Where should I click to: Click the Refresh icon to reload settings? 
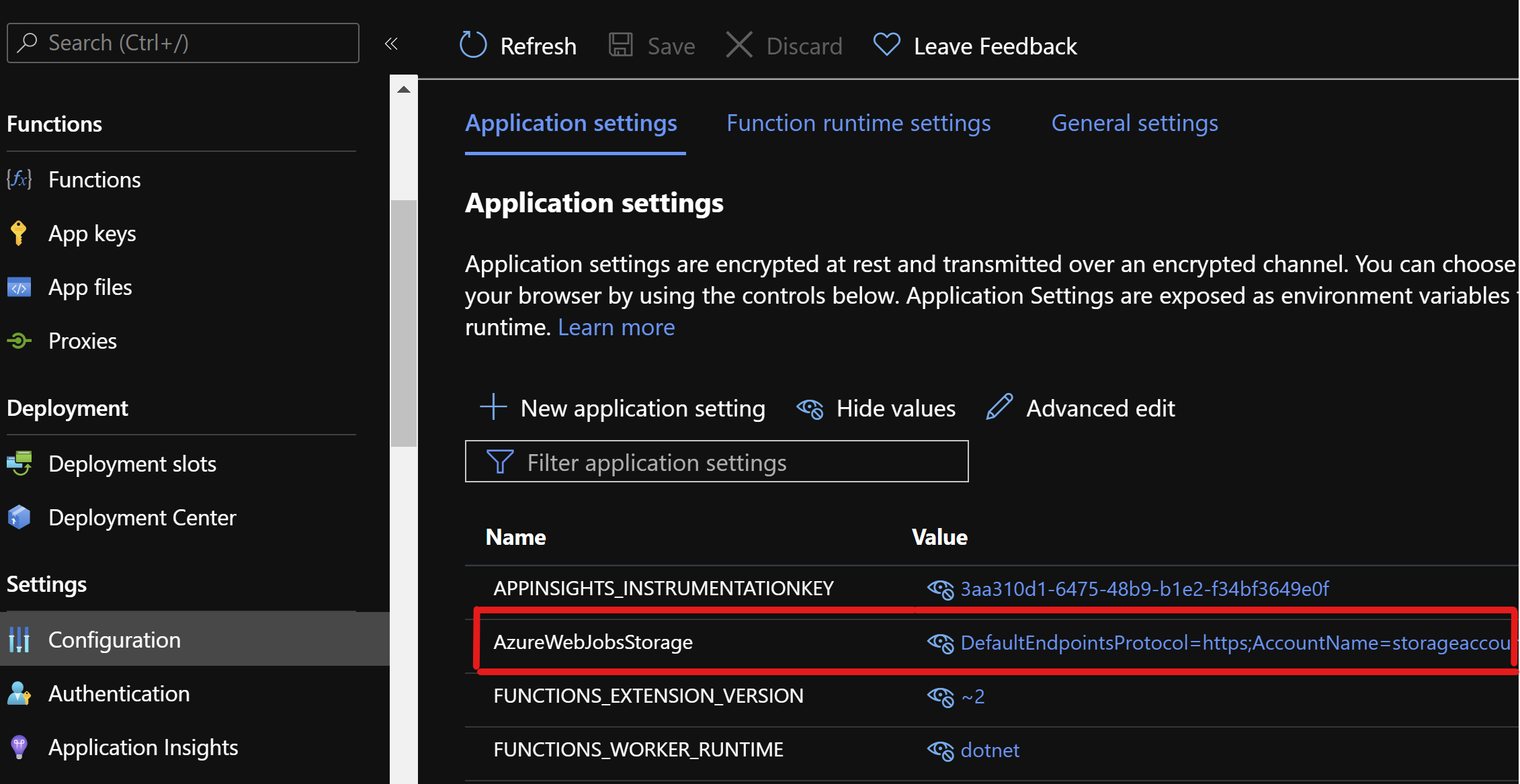474,44
